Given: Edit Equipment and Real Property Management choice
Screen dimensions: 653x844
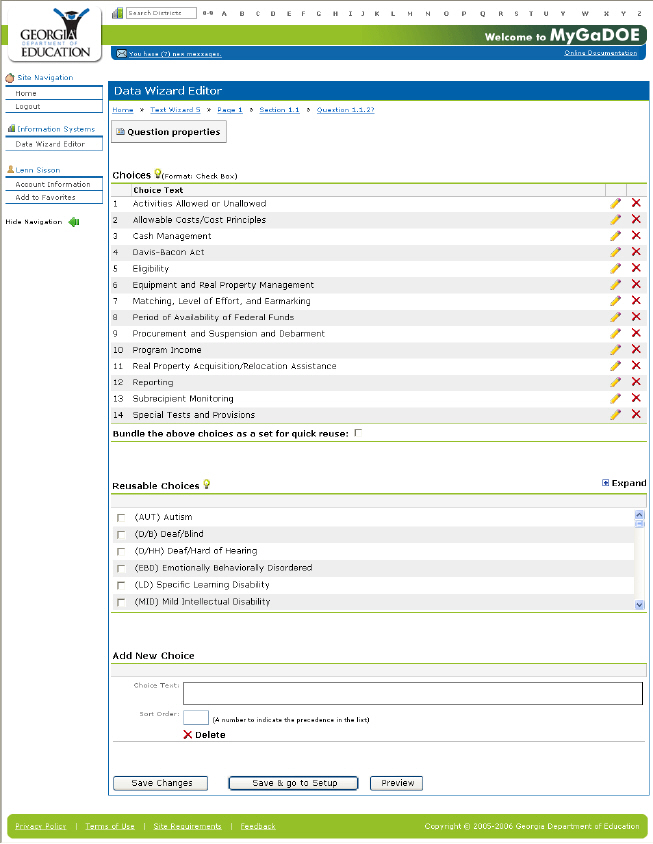Looking at the screenshot, I should tap(615, 285).
